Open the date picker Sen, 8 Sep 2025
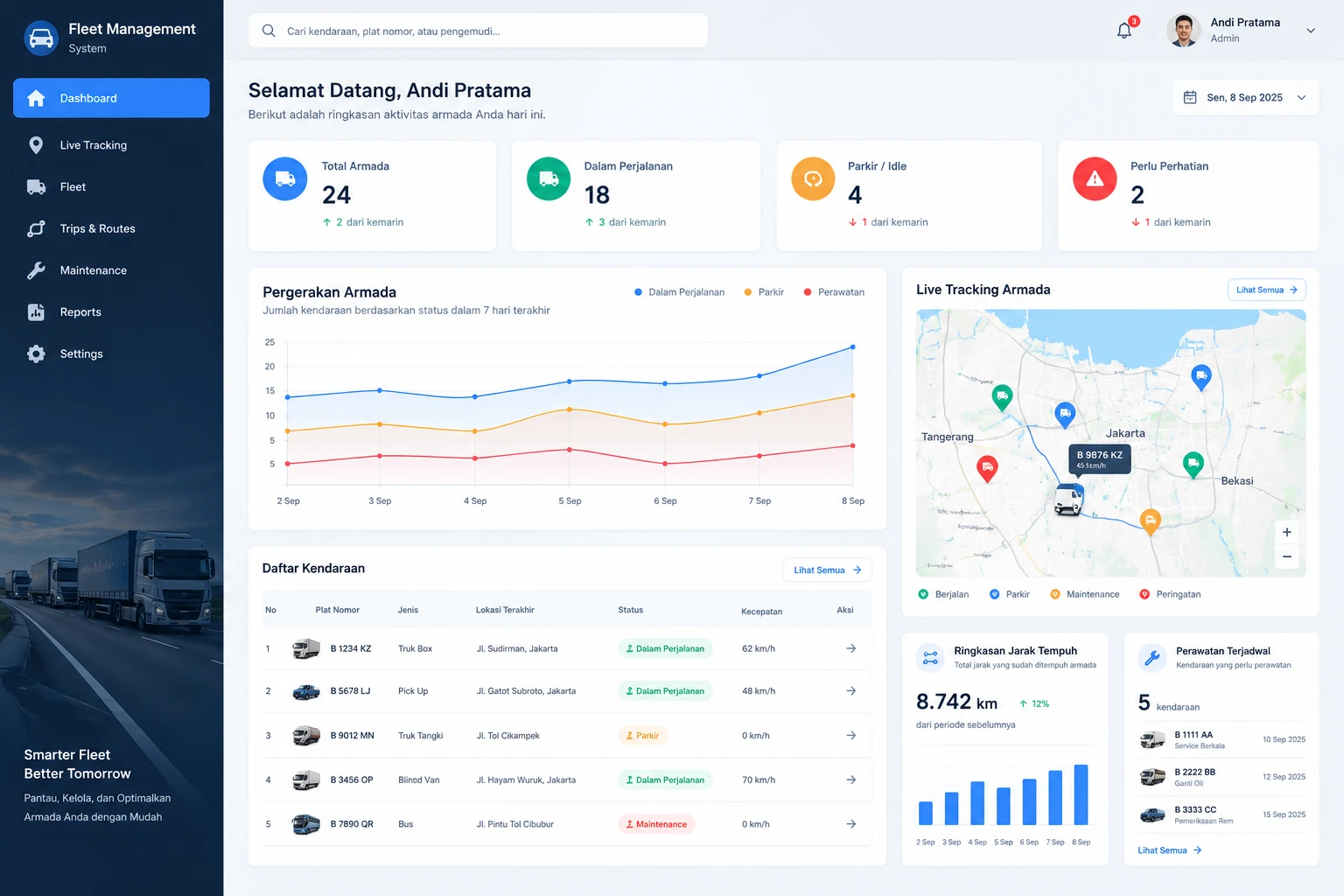Screen dimensions: 1344x896 [1245, 97]
